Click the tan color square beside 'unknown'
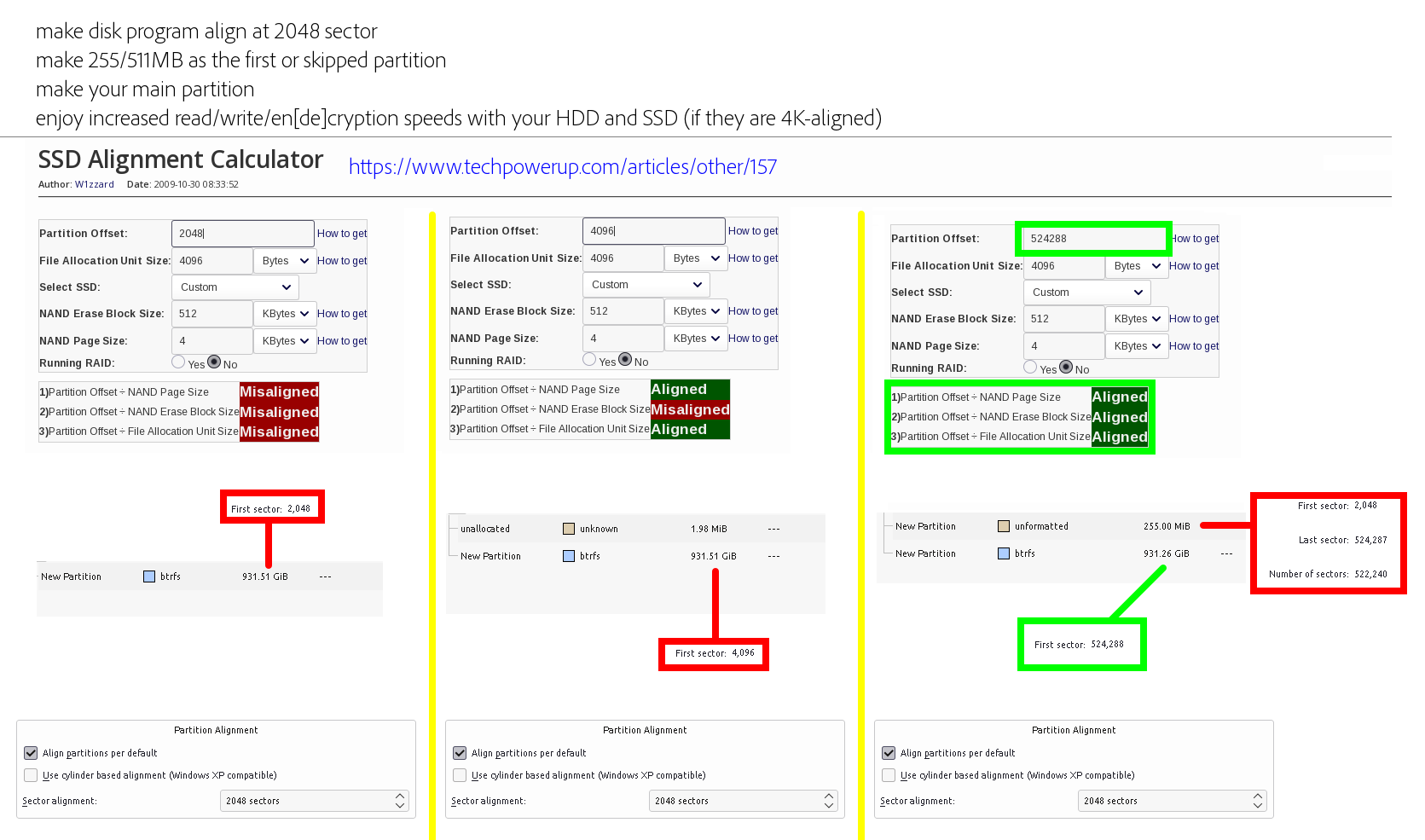Viewport: 1425px width, 840px height. [569, 529]
